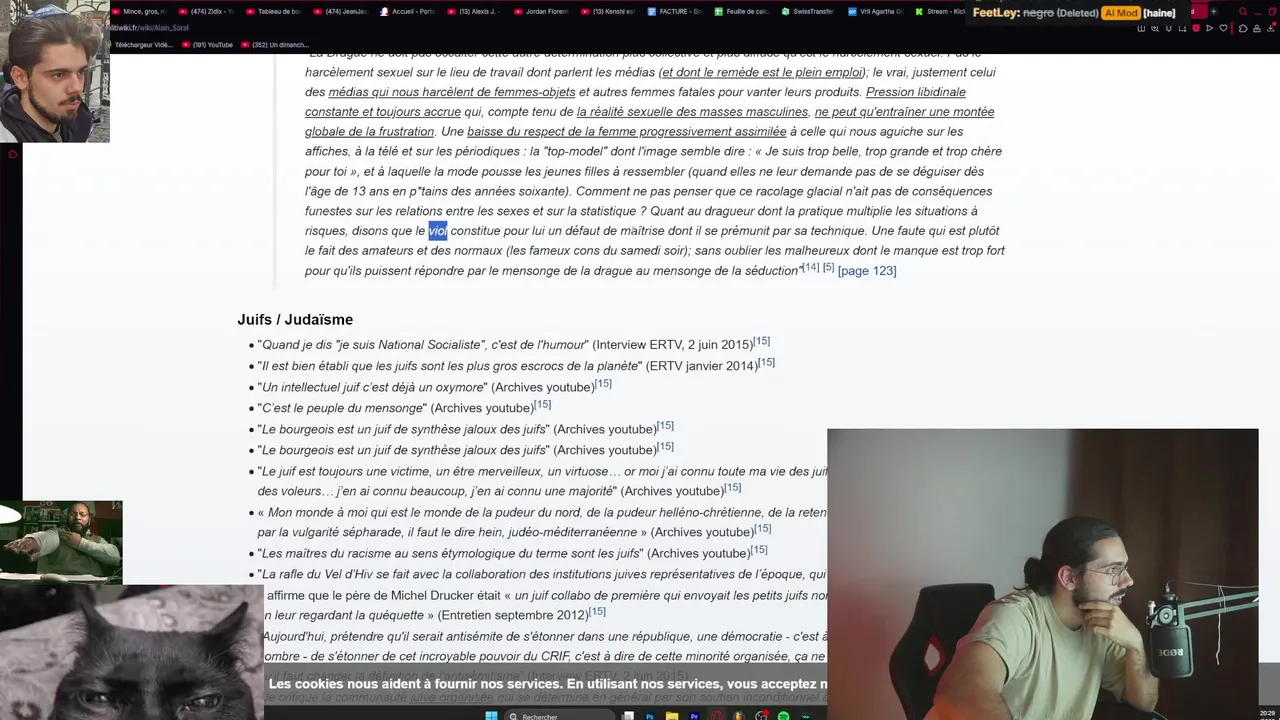Open the "(191) YouTube" bookmark
Image resolution: width=1280 pixels, height=720 pixels.
click(x=207, y=45)
